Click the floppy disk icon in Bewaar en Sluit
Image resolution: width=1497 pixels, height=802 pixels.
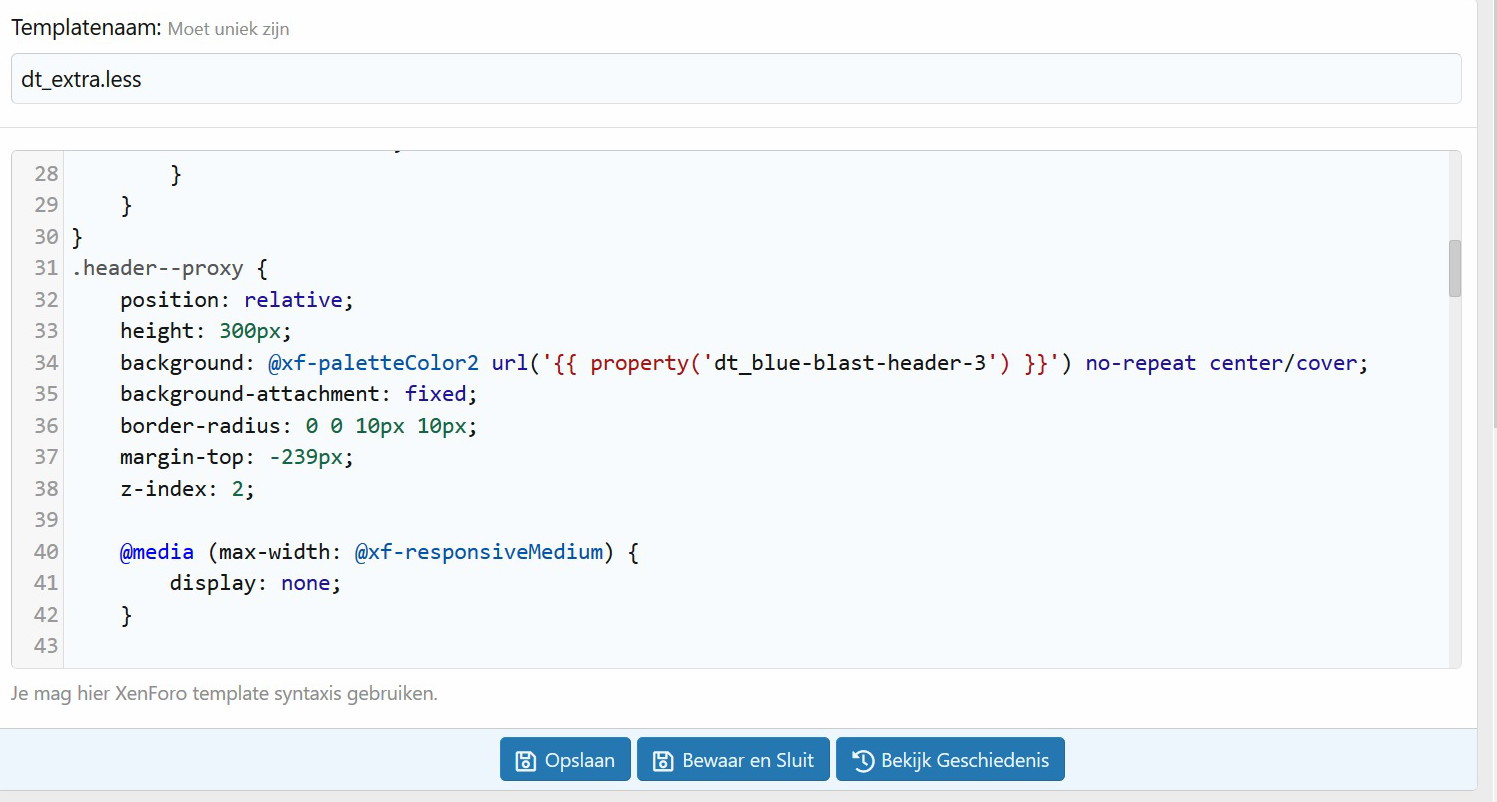pos(662,761)
